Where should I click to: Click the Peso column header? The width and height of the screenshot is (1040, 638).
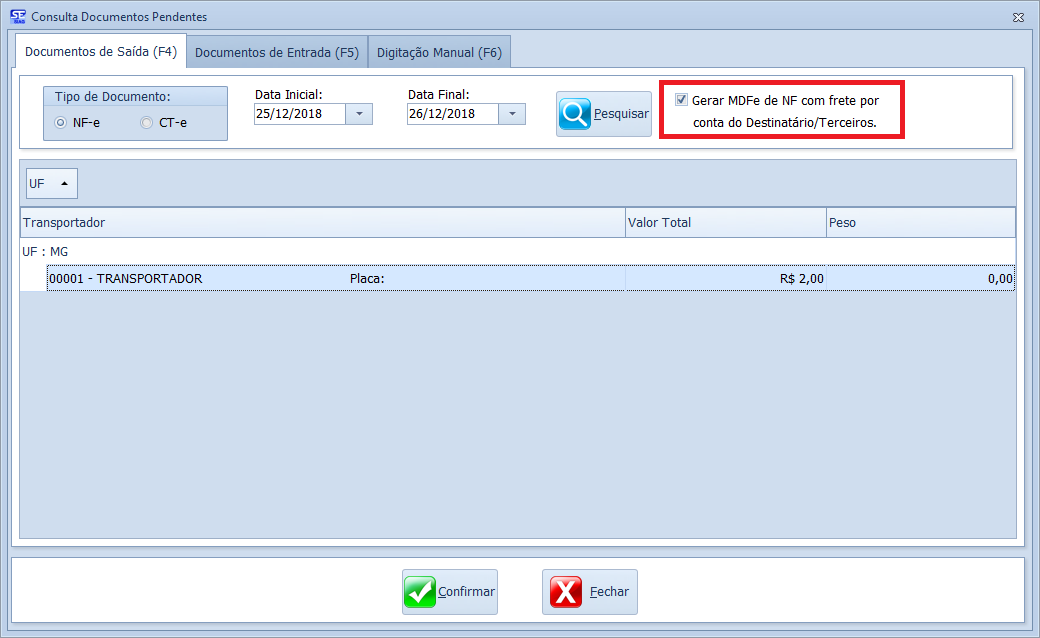920,222
